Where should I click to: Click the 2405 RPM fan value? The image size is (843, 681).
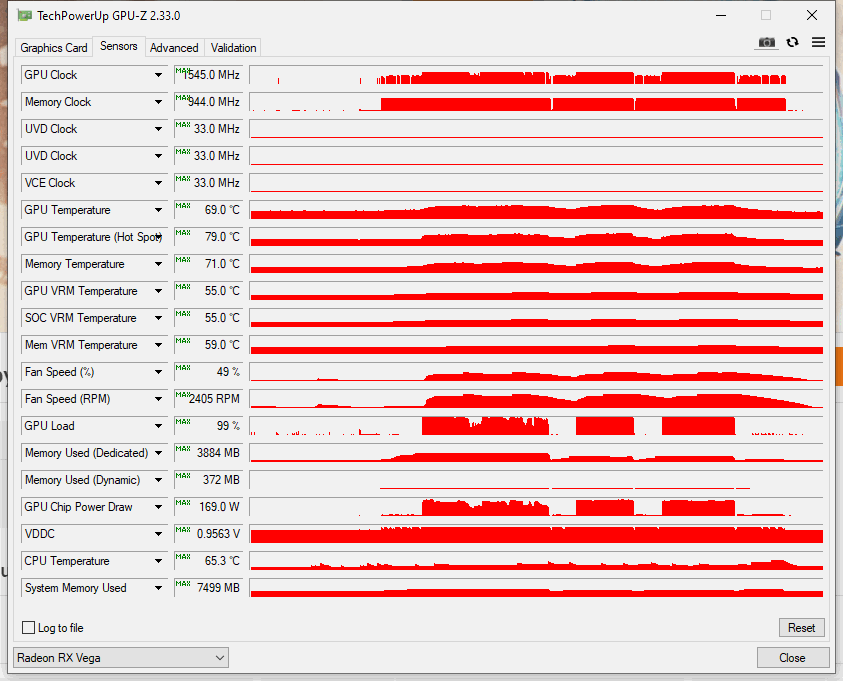[x=209, y=399]
